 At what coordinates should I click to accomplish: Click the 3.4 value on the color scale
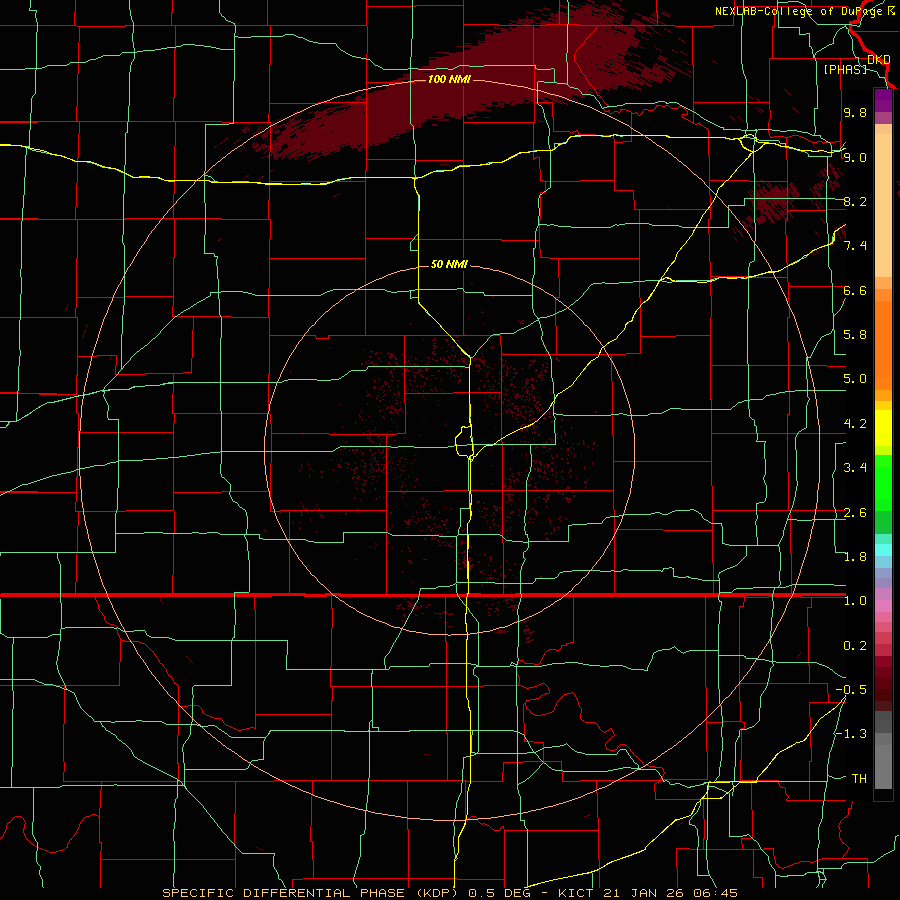click(x=855, y=468)
